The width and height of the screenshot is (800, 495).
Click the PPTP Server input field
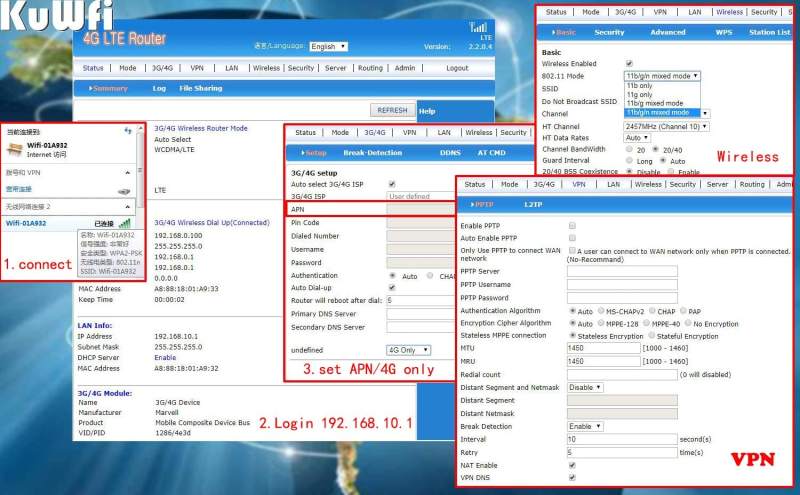click(x=622, y=271)
